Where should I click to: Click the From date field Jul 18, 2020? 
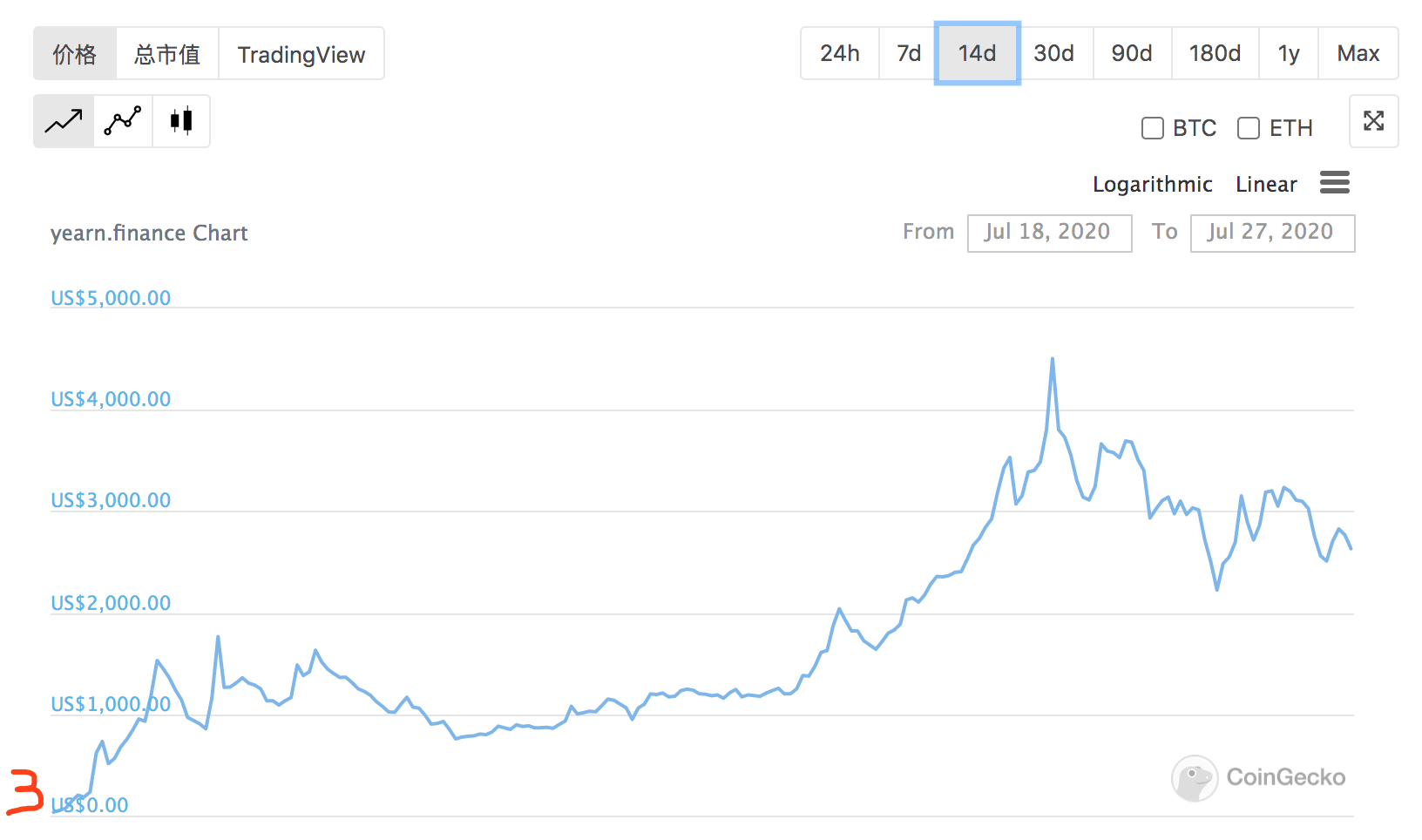tap(1049, 233)
